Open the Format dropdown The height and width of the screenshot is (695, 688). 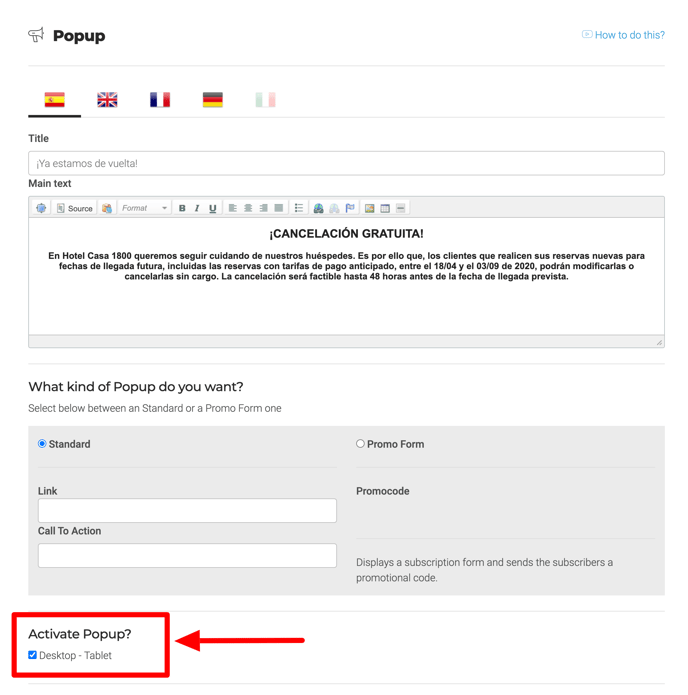pos(144,208)
